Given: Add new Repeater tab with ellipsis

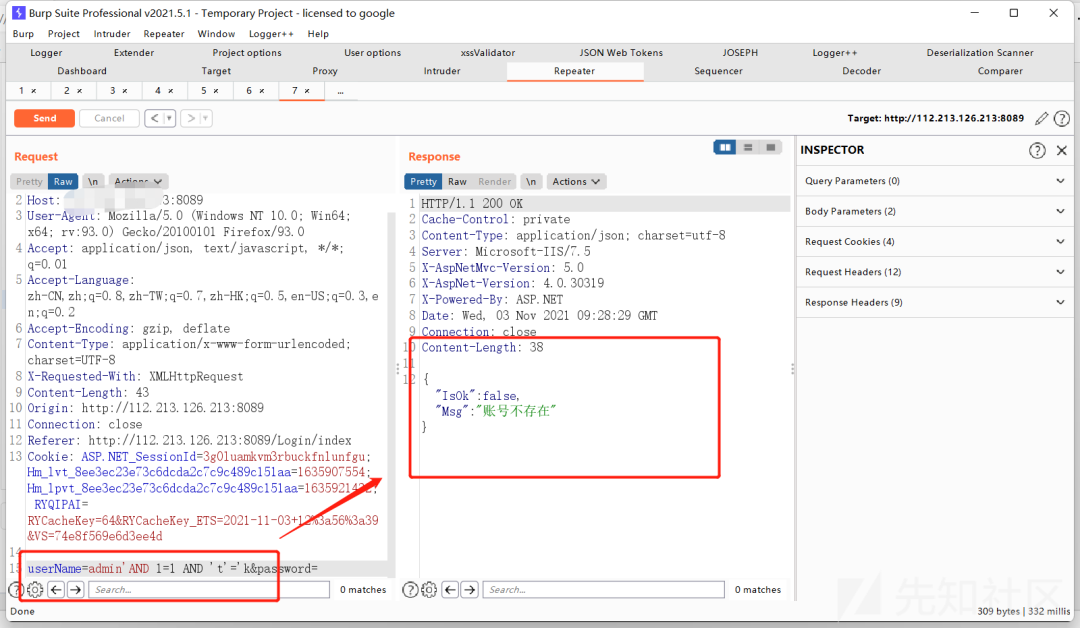Looking at the screenshot, I should click(x=340, y=91).
